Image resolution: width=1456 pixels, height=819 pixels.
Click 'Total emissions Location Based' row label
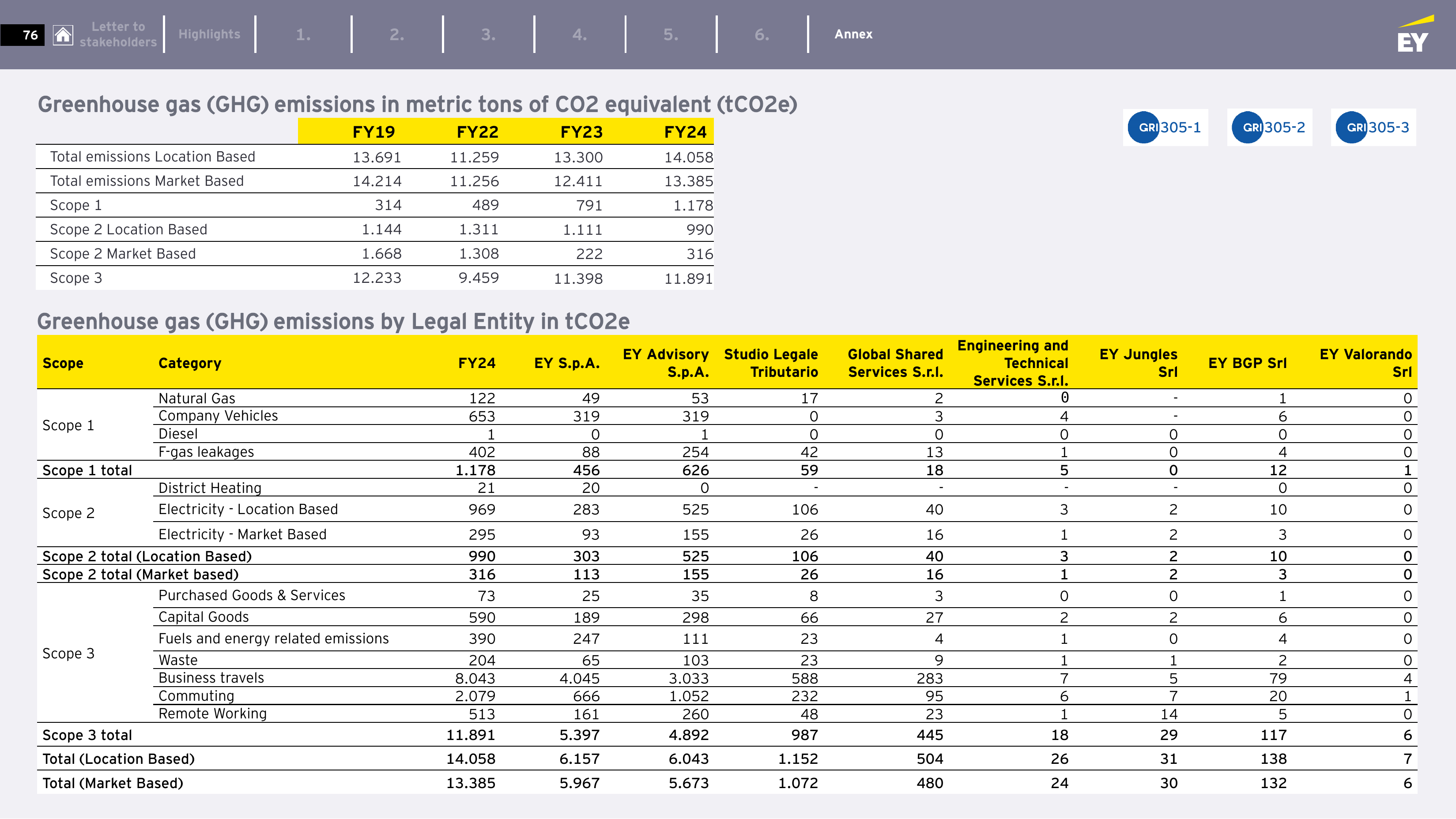[x=153, y=157]
